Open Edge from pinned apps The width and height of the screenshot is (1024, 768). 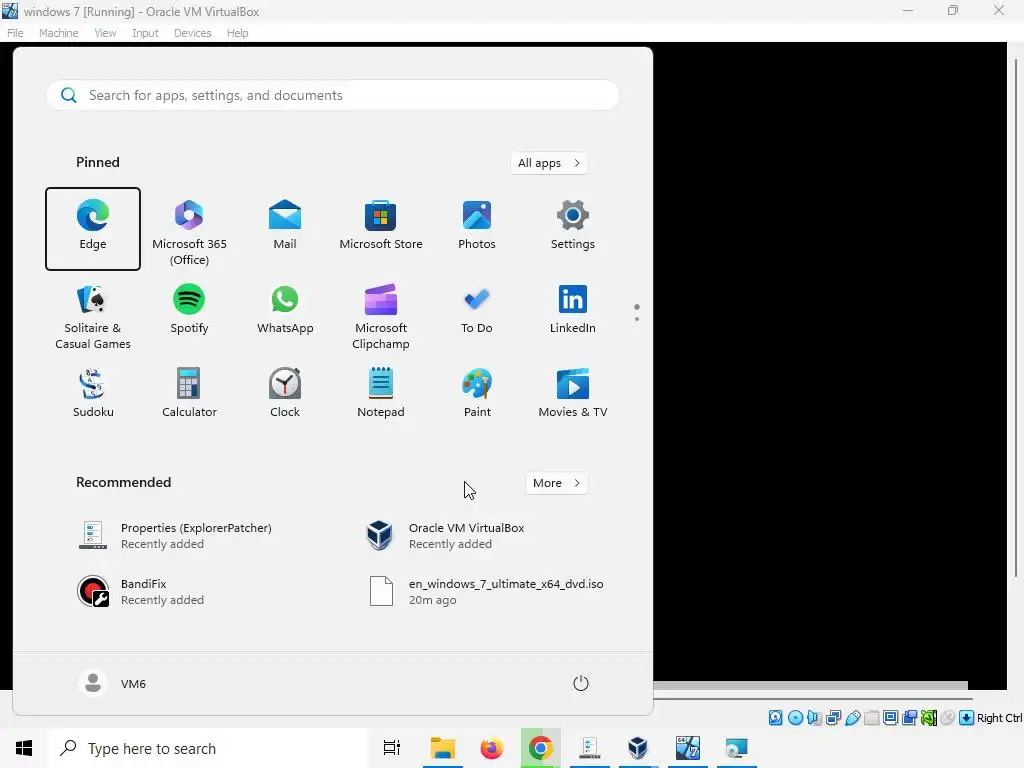[x=93, y=229]
